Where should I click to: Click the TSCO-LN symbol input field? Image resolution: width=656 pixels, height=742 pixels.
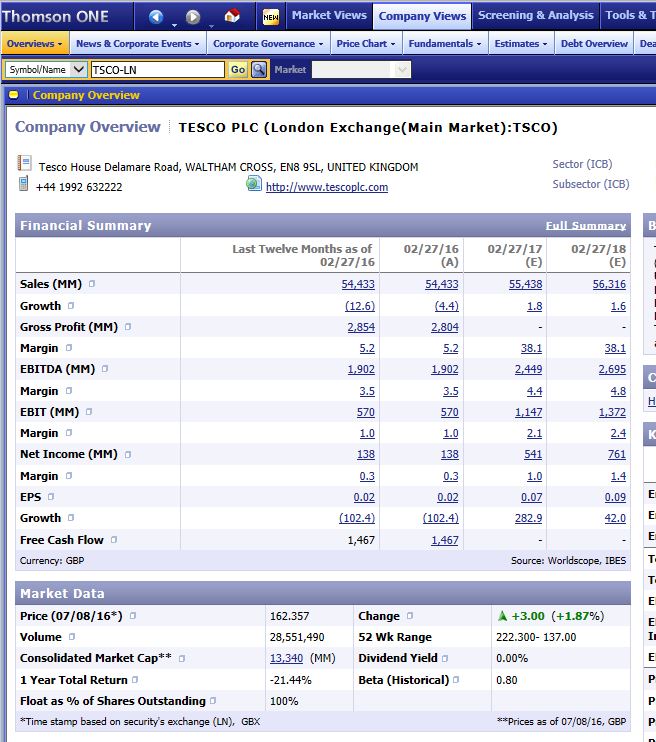157,70
